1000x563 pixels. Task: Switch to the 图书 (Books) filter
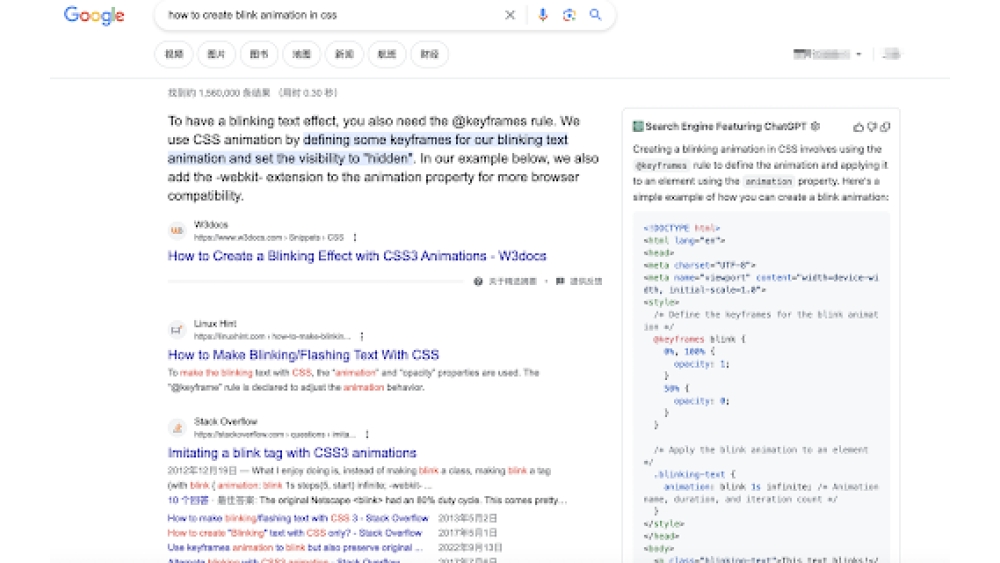point(259,54)
